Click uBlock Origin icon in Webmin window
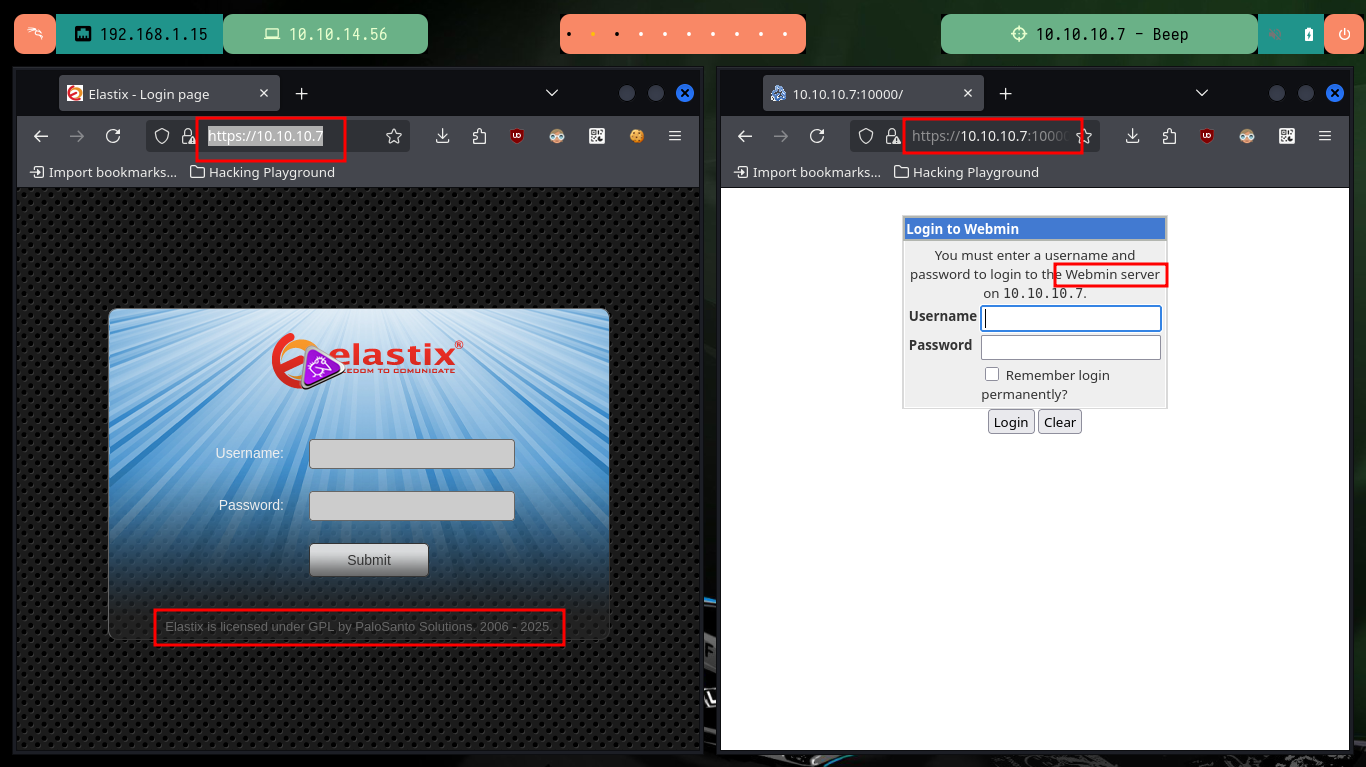Screen dimensions: 1366x767 1207,136
